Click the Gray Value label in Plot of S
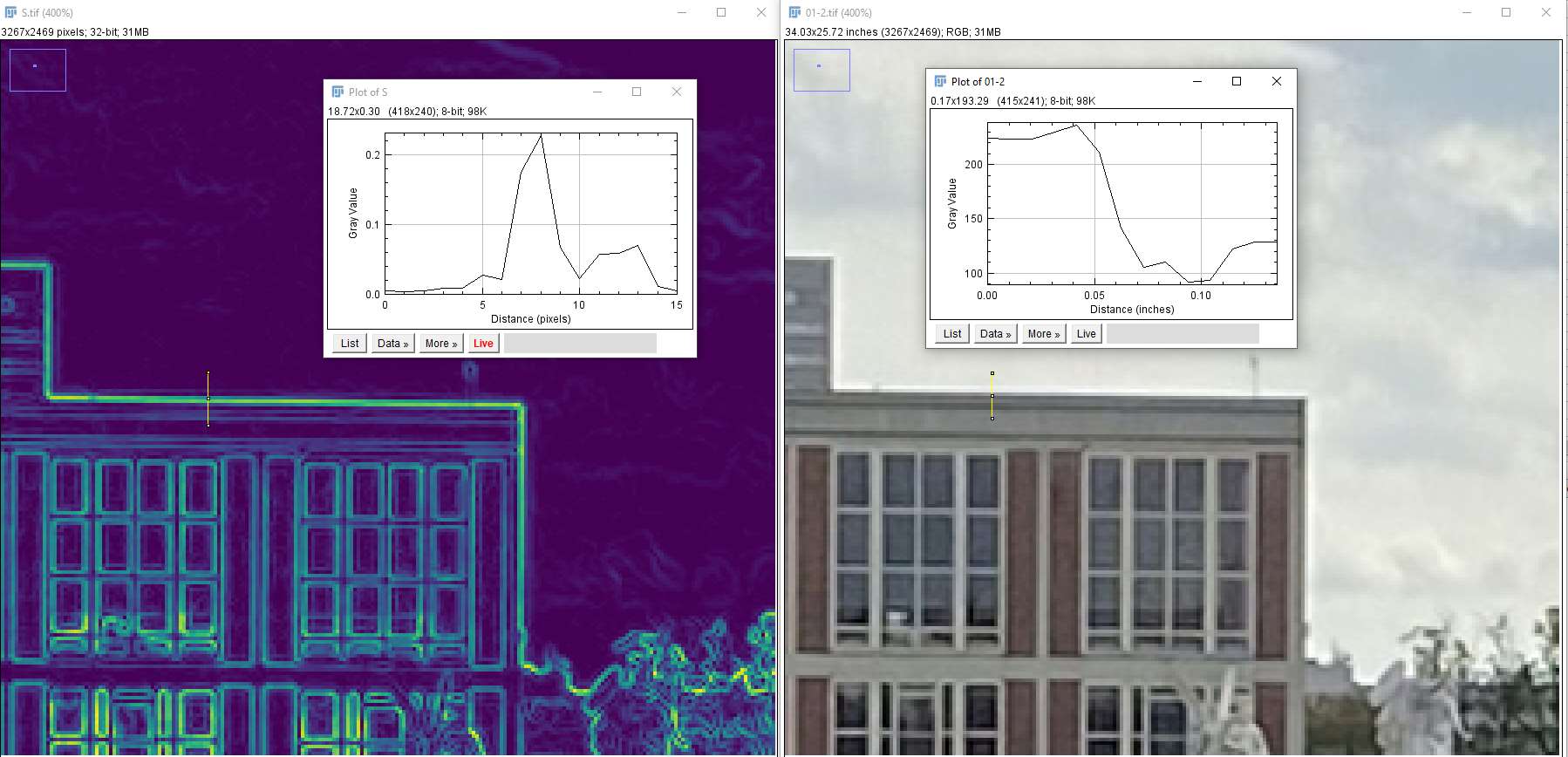Image resolution: width=1568 pixels, height=757 pixels. coord(353,213)
